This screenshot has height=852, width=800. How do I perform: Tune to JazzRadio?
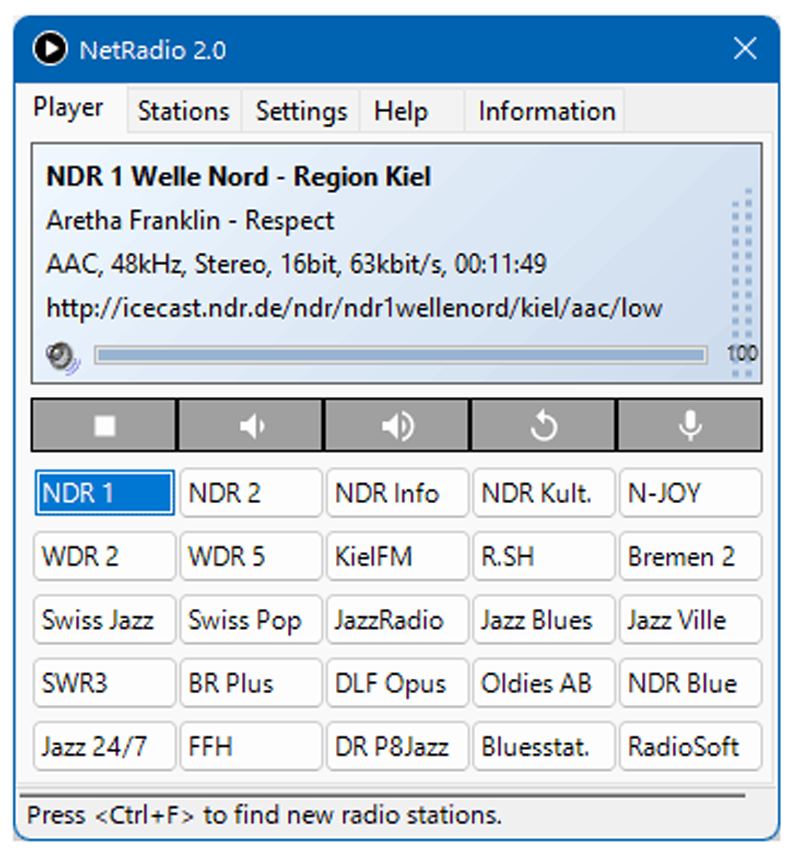(x=397, y=620)
